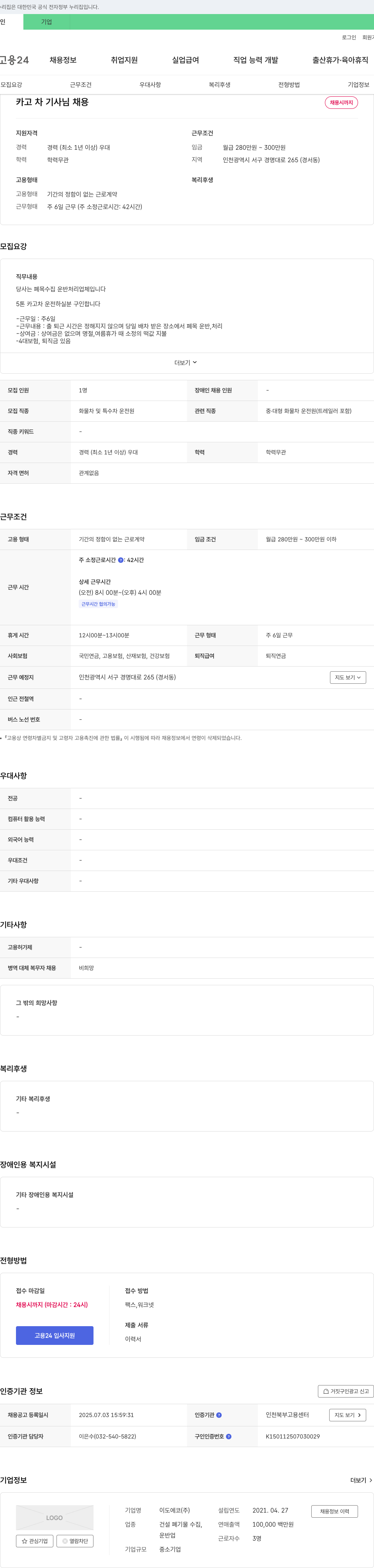Click the help icon next to 인증기관

(x=219, y=1415)
